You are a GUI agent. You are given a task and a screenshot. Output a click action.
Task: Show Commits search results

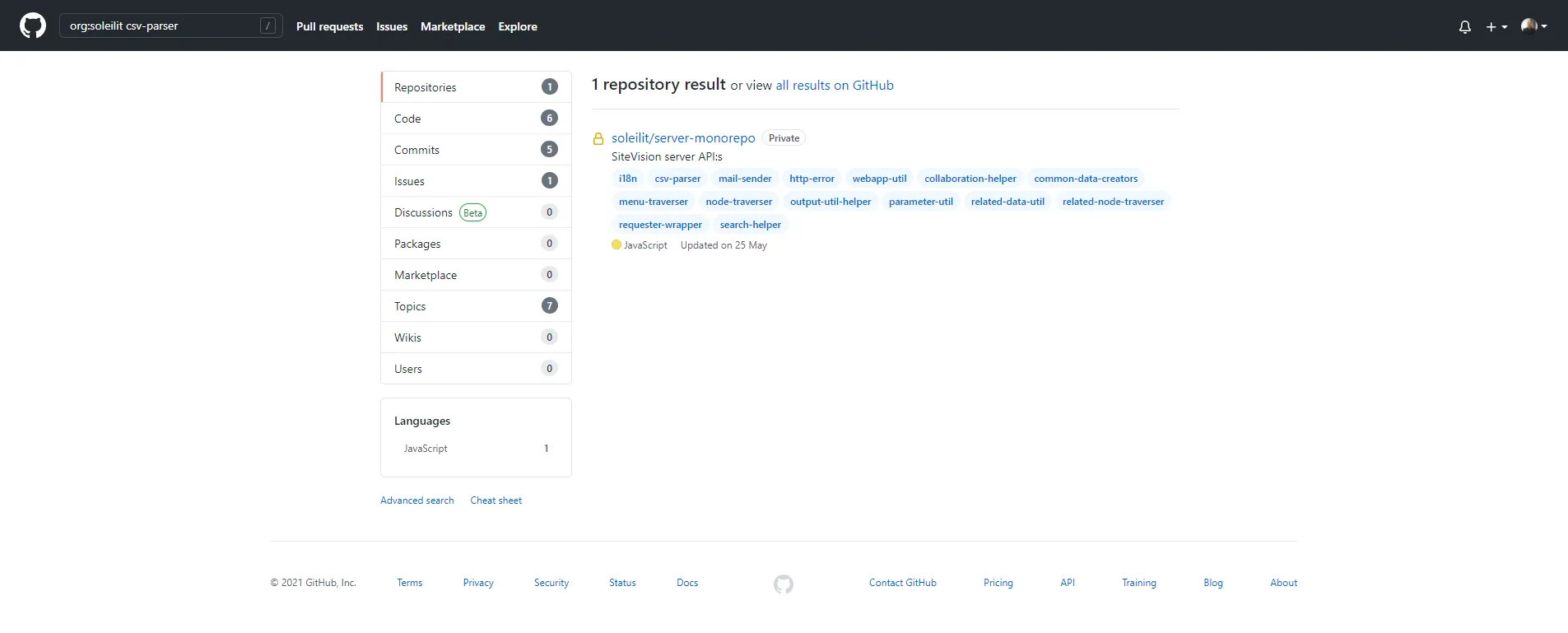click(476, 150)
